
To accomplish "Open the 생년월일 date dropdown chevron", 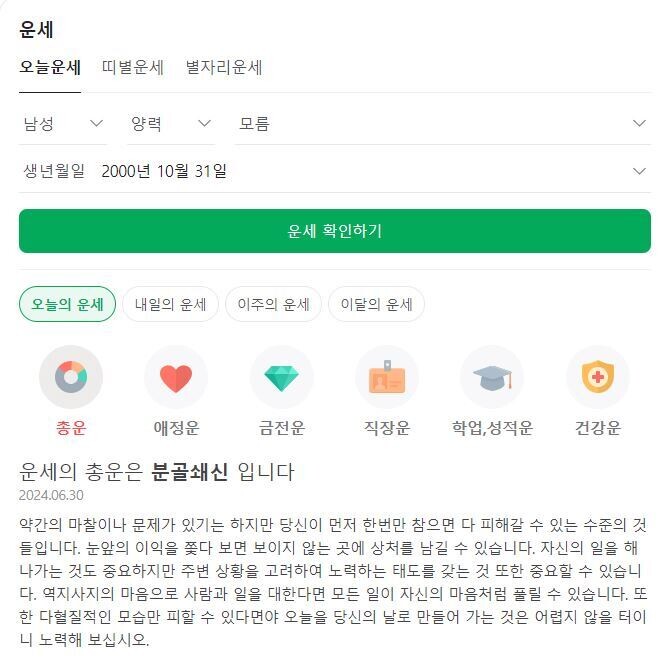I will point(640,171).
